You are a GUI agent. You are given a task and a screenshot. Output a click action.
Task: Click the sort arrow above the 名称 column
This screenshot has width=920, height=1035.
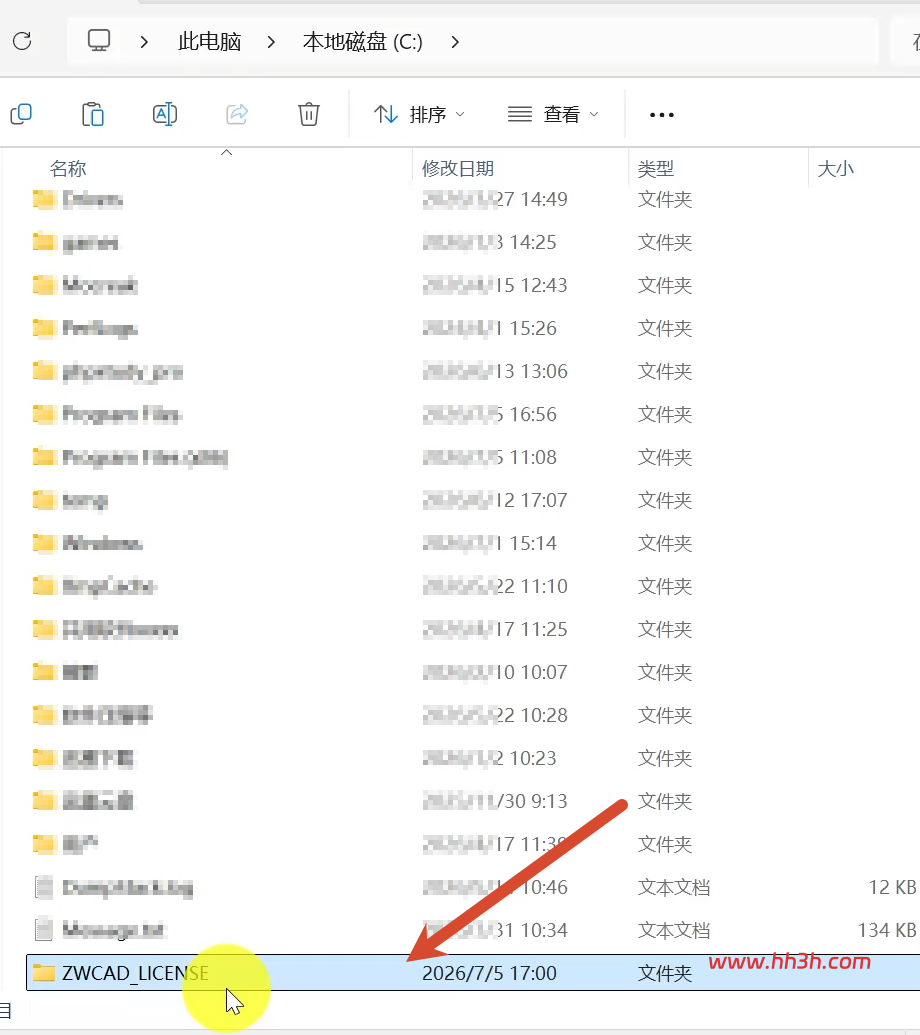[226, 152]
